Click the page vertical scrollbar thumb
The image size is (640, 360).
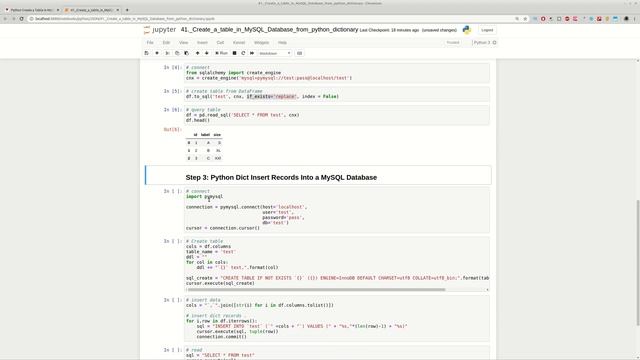tap(638, 263)
